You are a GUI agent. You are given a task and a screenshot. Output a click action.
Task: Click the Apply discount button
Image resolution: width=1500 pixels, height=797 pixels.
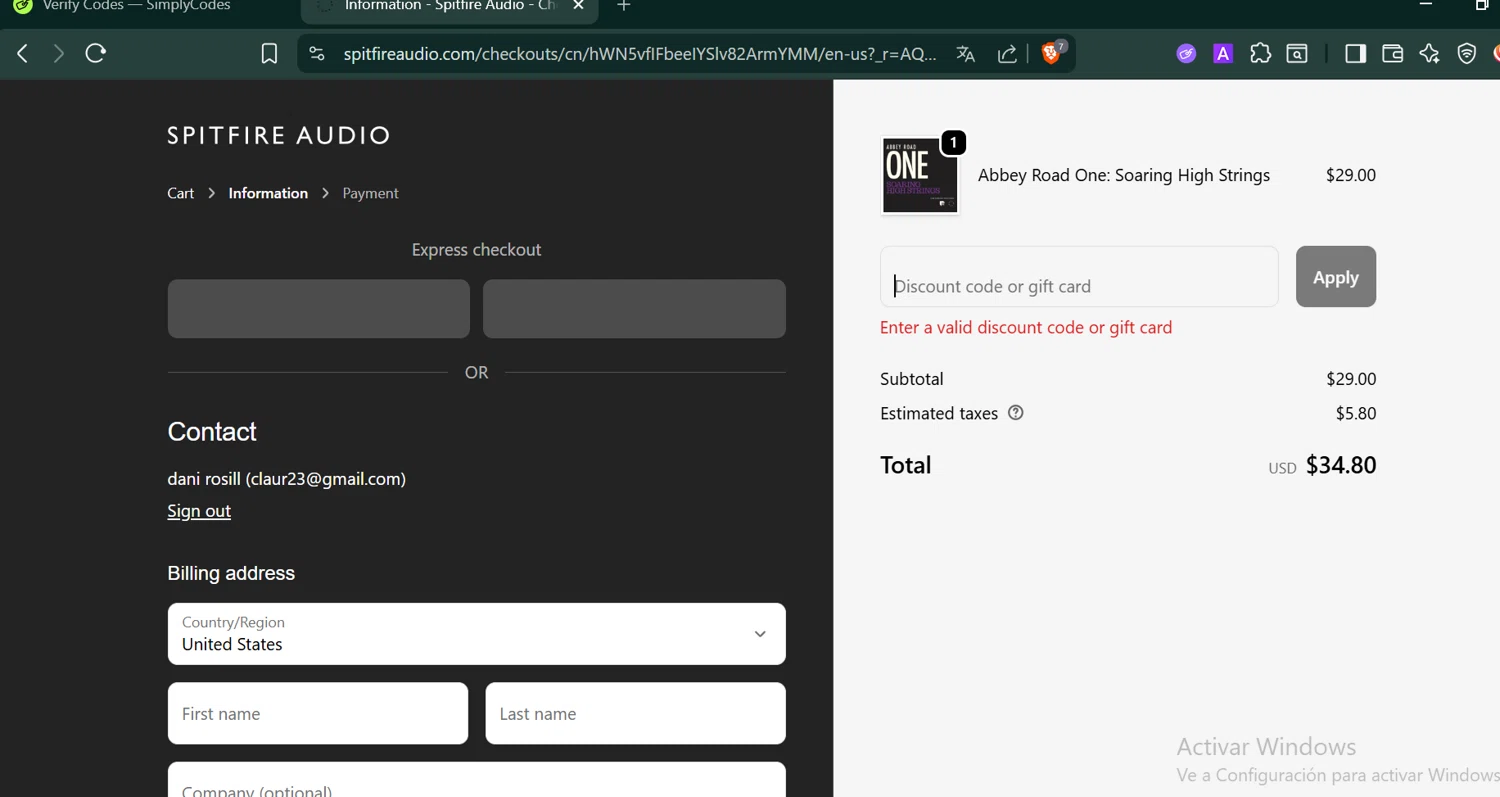(1336, 277)
